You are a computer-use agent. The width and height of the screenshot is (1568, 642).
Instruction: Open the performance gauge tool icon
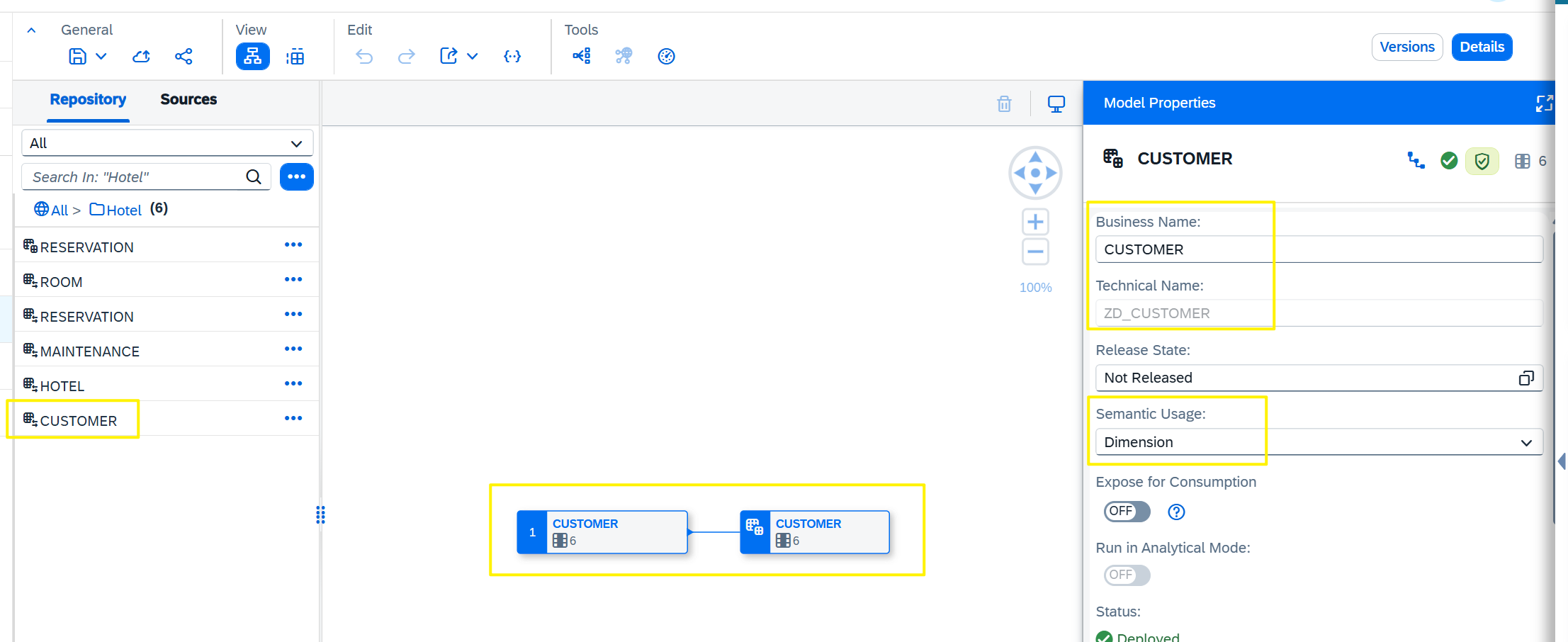coord(666,56)
